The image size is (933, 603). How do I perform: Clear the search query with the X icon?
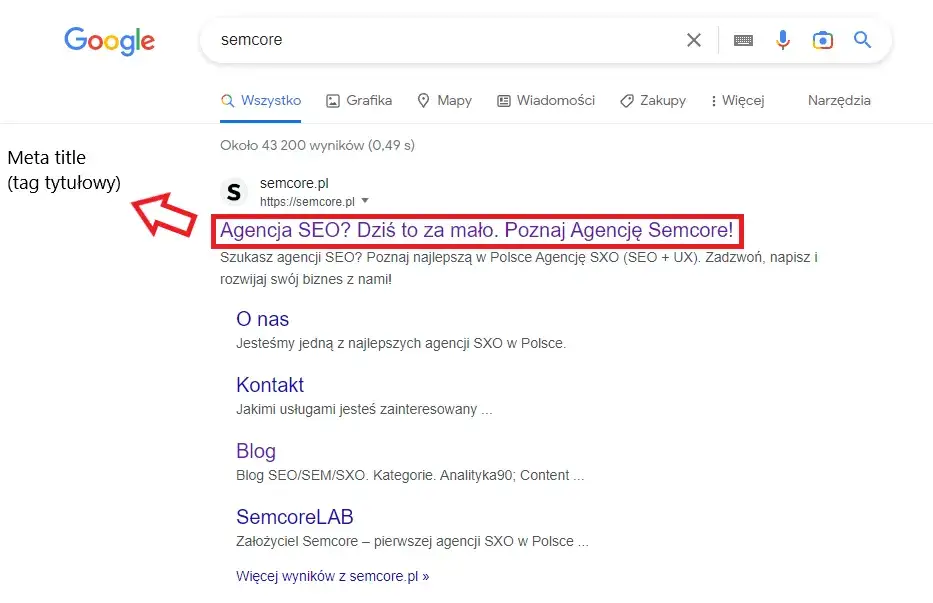[694, 40]
